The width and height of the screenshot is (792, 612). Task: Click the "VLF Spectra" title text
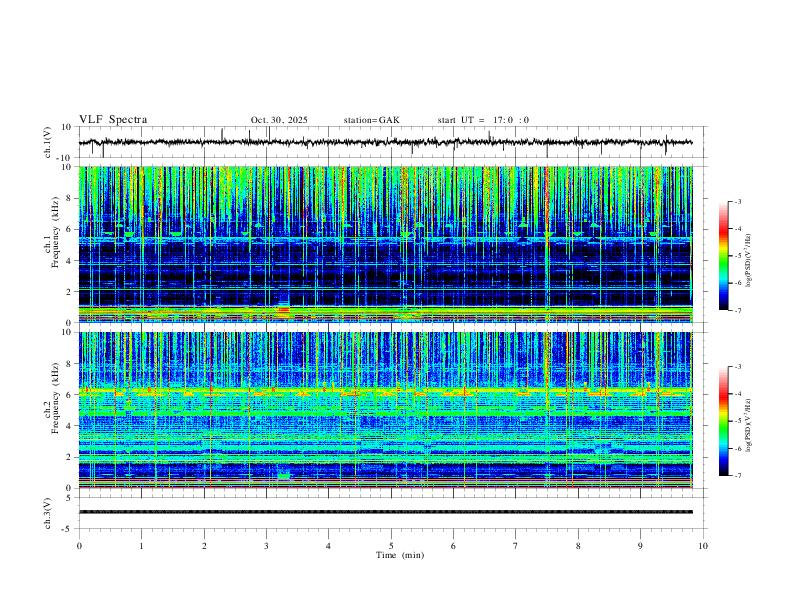point(113,120)
